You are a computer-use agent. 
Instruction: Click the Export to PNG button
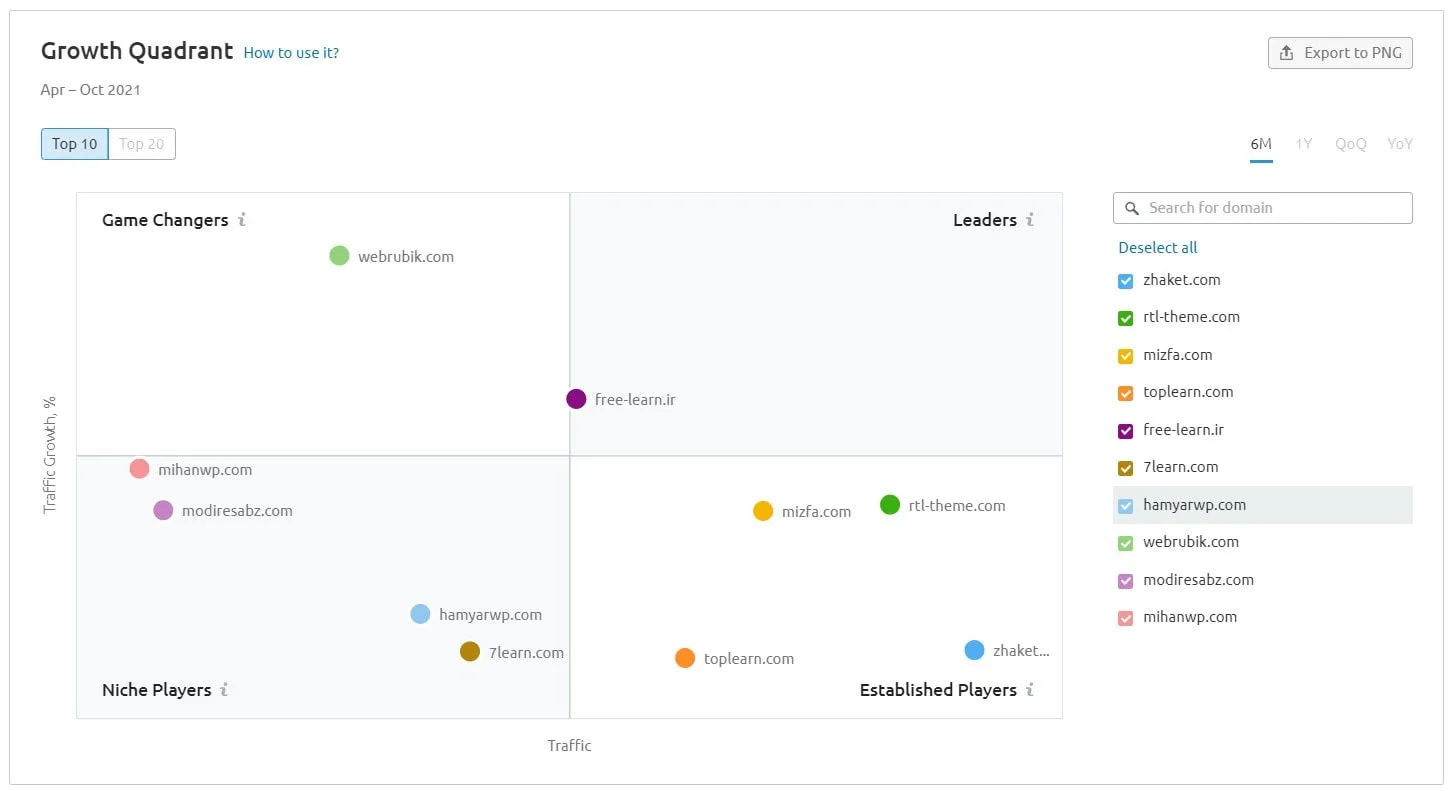pos(1340,53)
